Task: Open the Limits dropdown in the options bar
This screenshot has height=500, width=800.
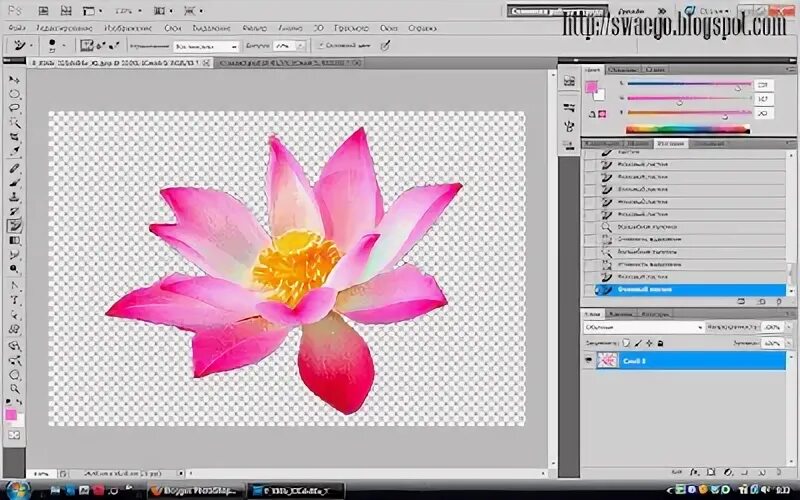Action: pyautogui.click(x=206, y=46)
